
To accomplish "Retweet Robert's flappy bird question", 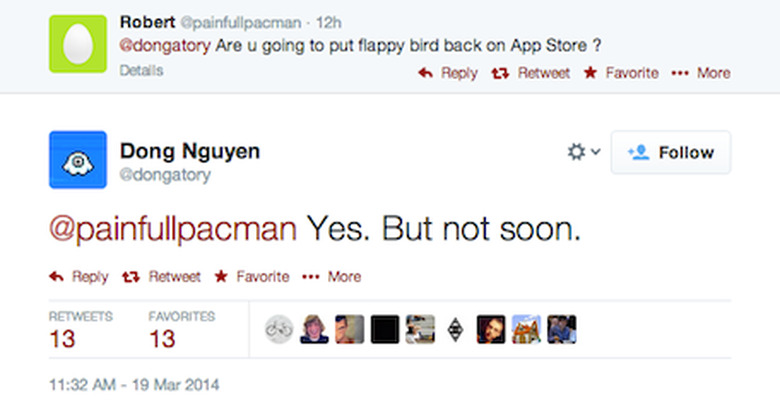I will pyautogui.click(x=531, y=73).
